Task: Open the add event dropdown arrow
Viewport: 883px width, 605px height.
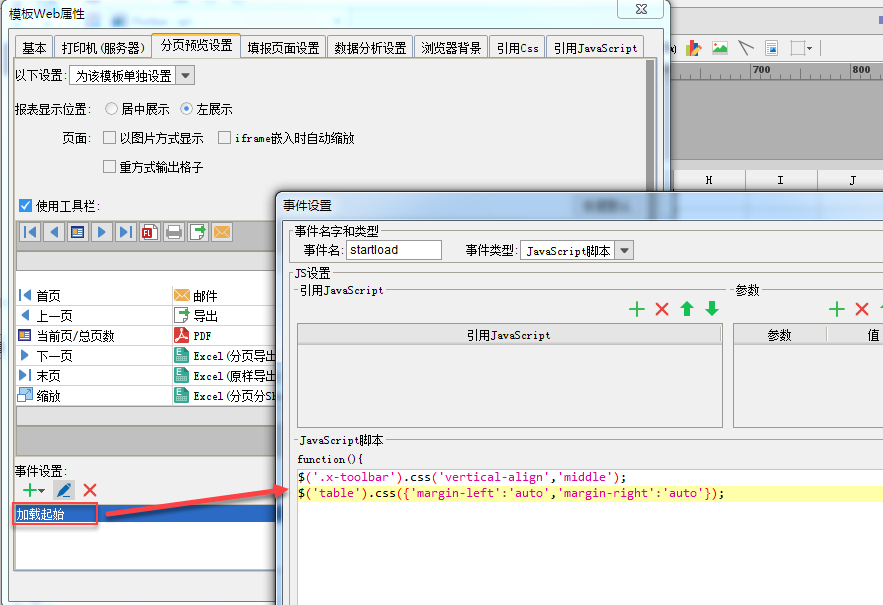Action: pos(42,491)
